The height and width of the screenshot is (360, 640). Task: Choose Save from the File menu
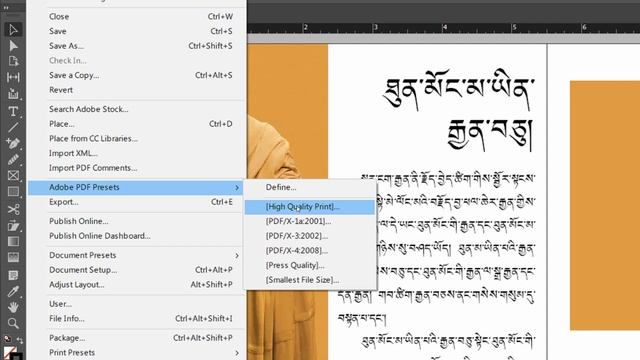point(136,31)
